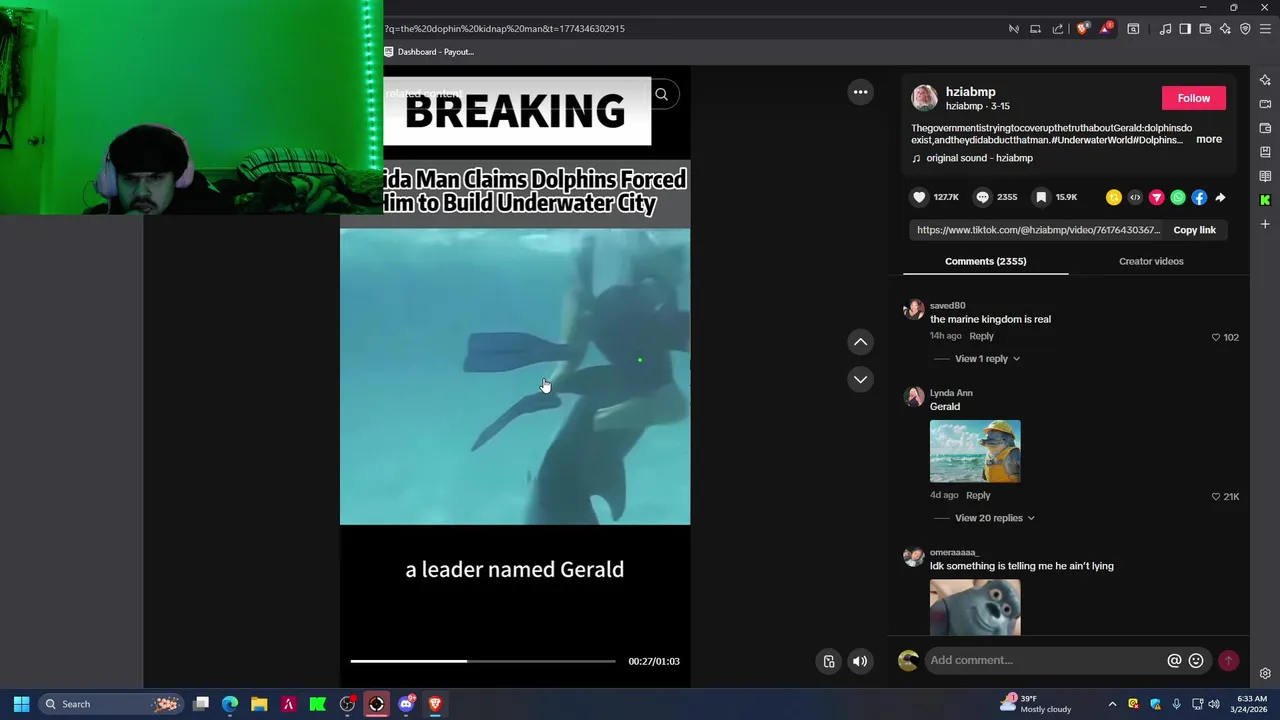Image resolution: width=1280 pixels, height=720 pixels.
Task: Share to WhatsApp
Action: [1178, 198]
